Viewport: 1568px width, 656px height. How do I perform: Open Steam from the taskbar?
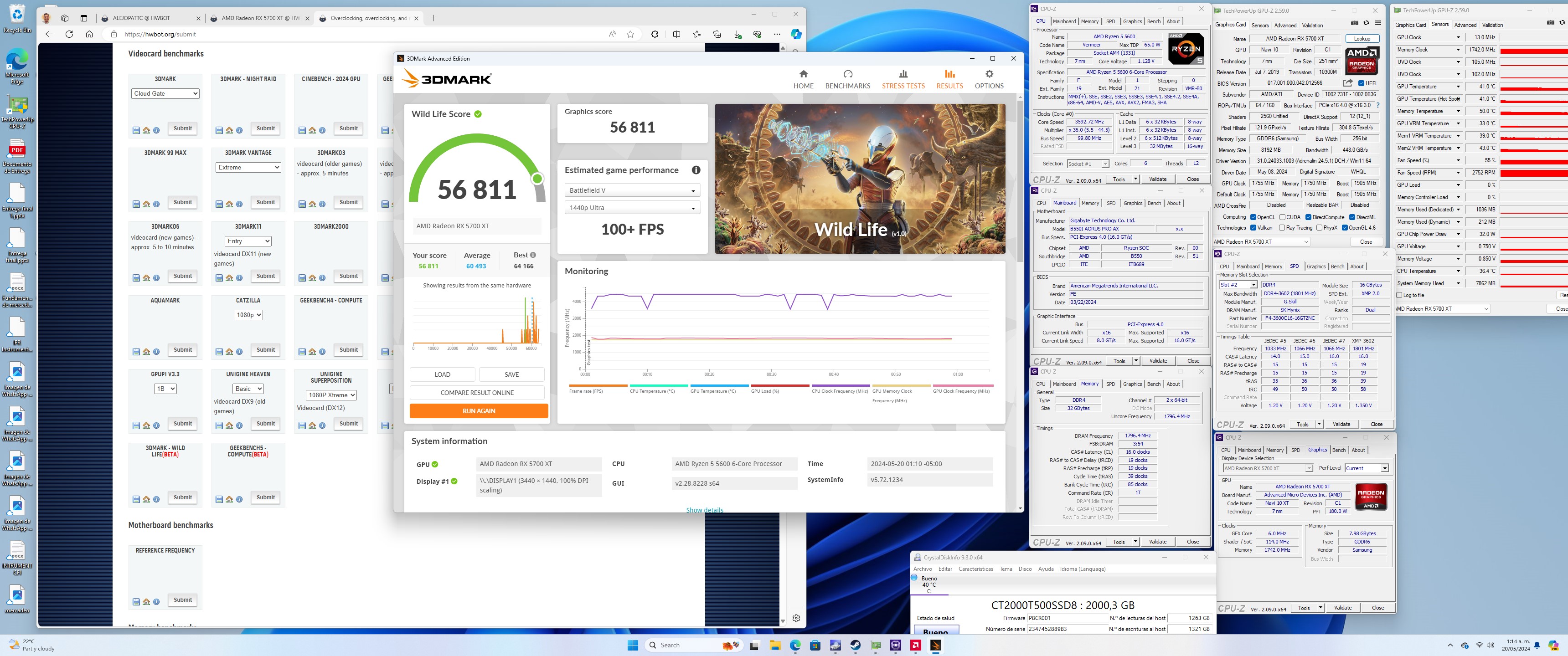tap(855, 645)
